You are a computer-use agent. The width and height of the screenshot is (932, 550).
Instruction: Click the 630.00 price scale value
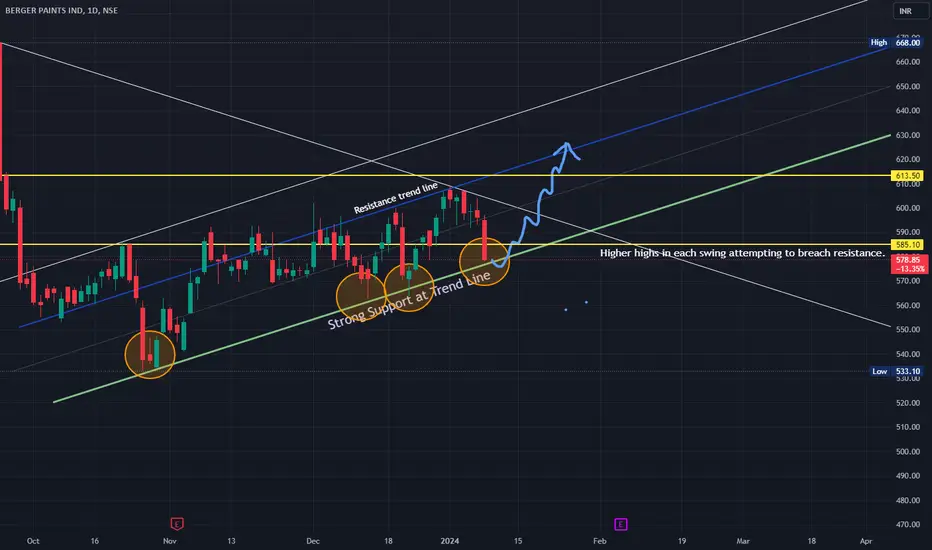coord(908,135)
